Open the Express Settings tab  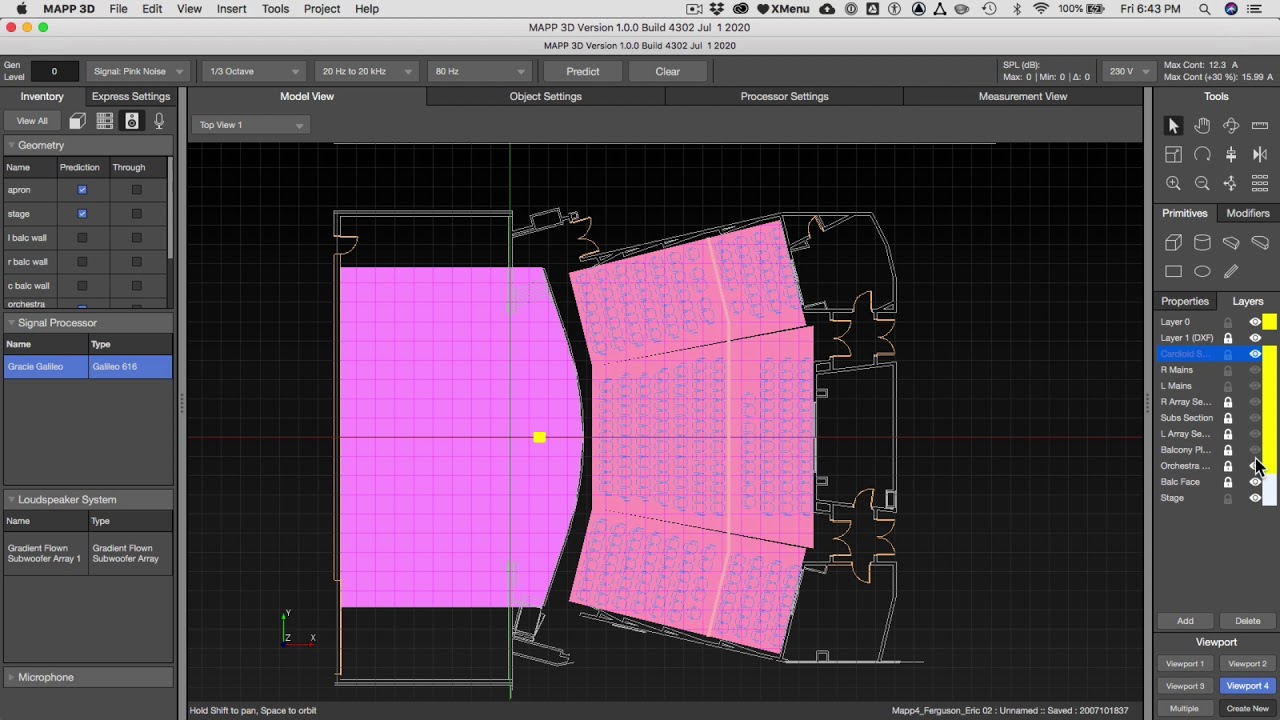[x=131, y=96]
